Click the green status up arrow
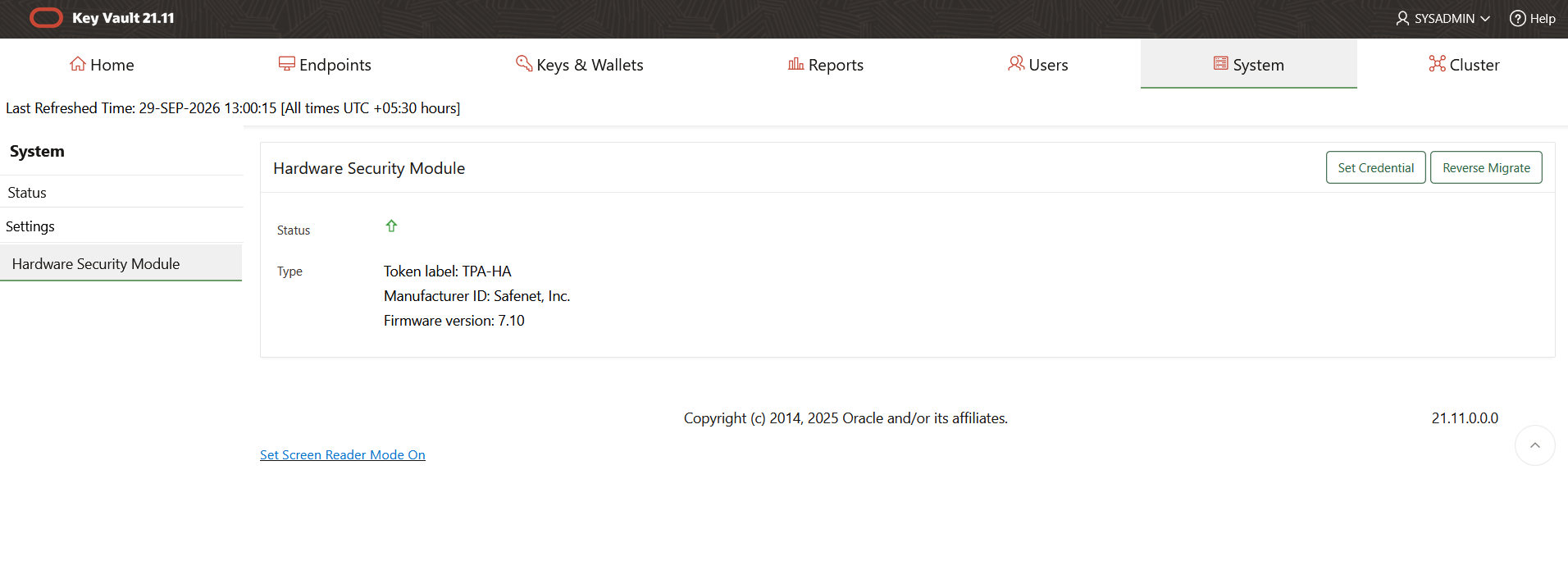Screen dimensions: 1568x584 [x=391, y=226]
